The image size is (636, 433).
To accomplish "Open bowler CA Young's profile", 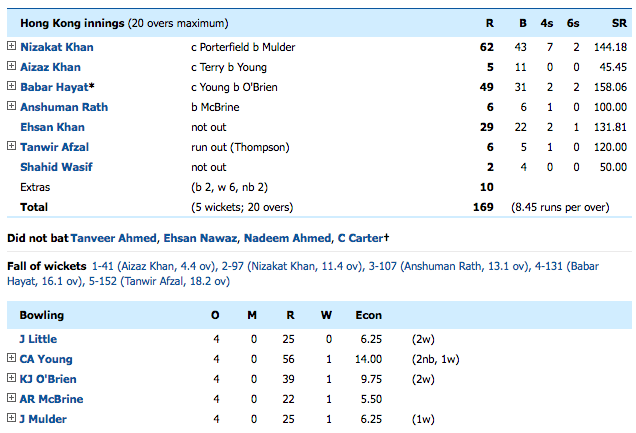I will point(46,359).
